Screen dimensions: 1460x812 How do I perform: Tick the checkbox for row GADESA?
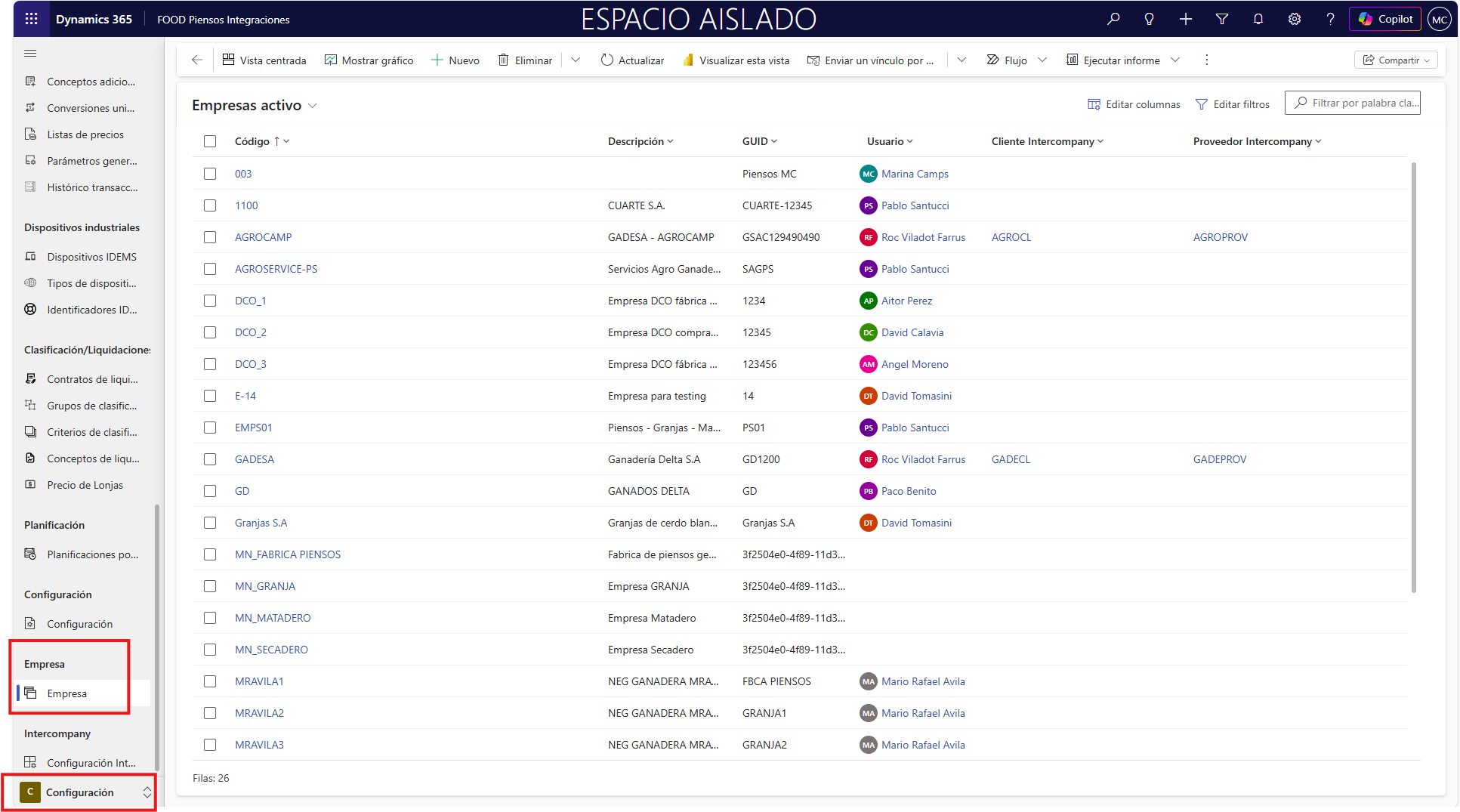(210, 459)
